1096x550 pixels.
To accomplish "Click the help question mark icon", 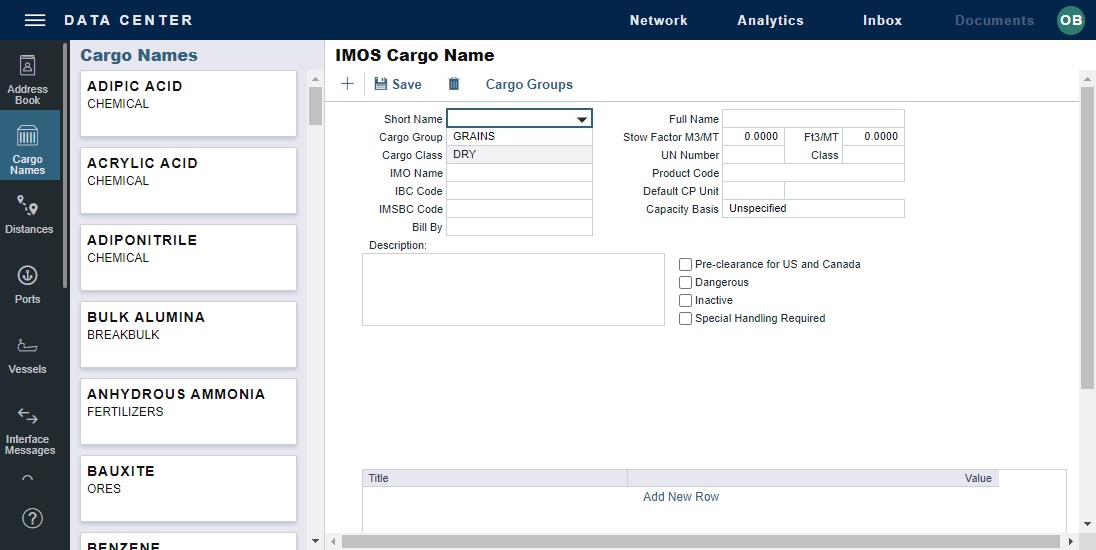I will point(32,518).
